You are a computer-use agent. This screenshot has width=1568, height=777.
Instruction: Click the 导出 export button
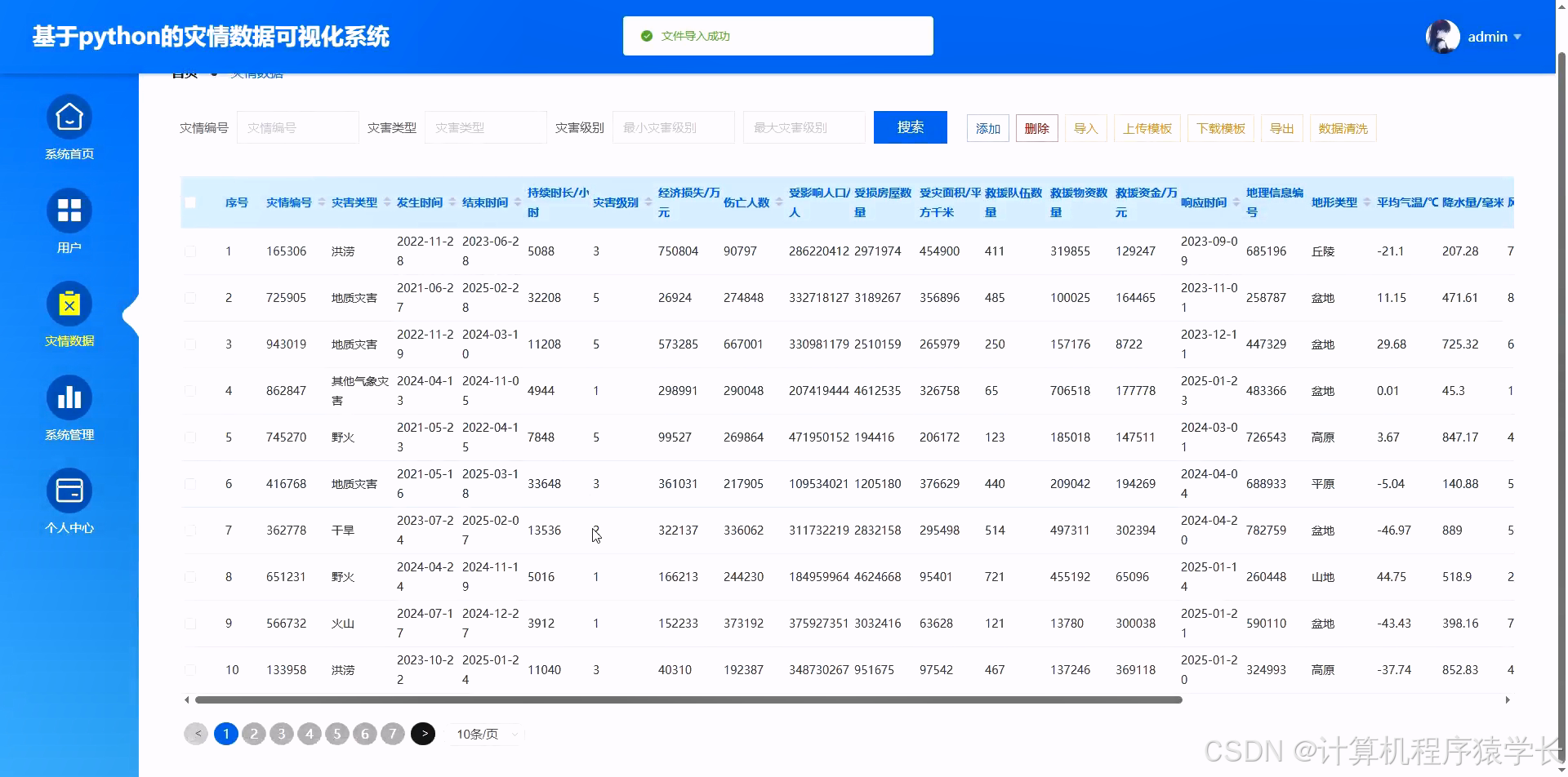tap(1282, 128)
